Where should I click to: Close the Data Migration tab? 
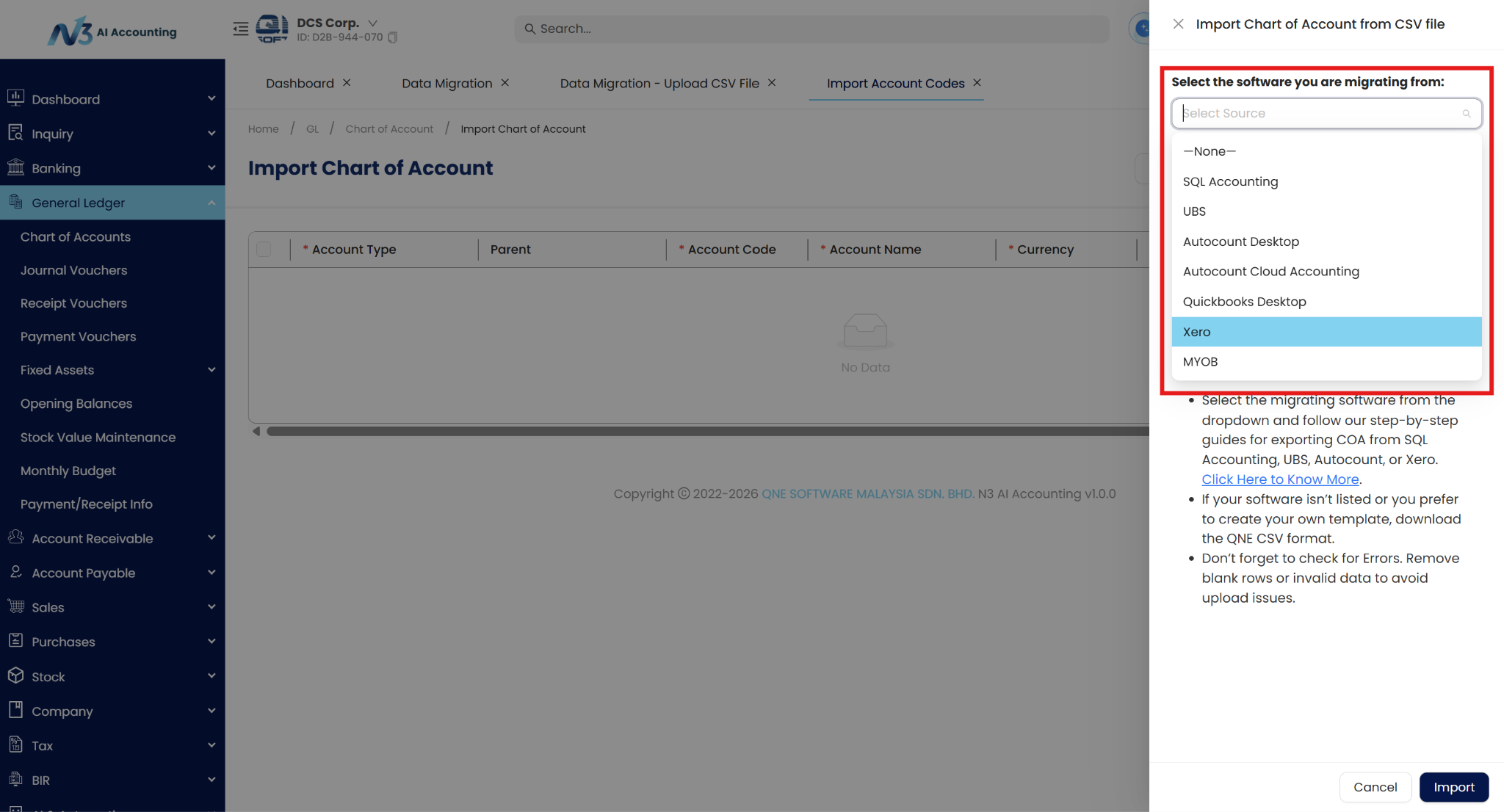[x=505, y=83]
